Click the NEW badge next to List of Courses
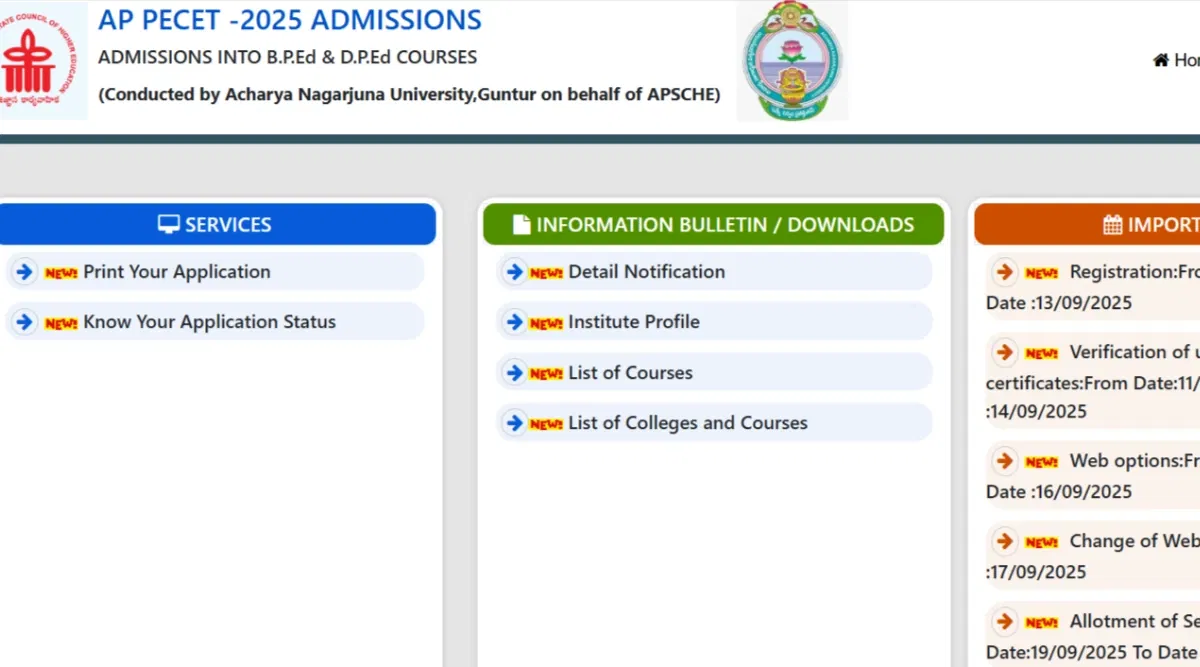 pos(546,374)
